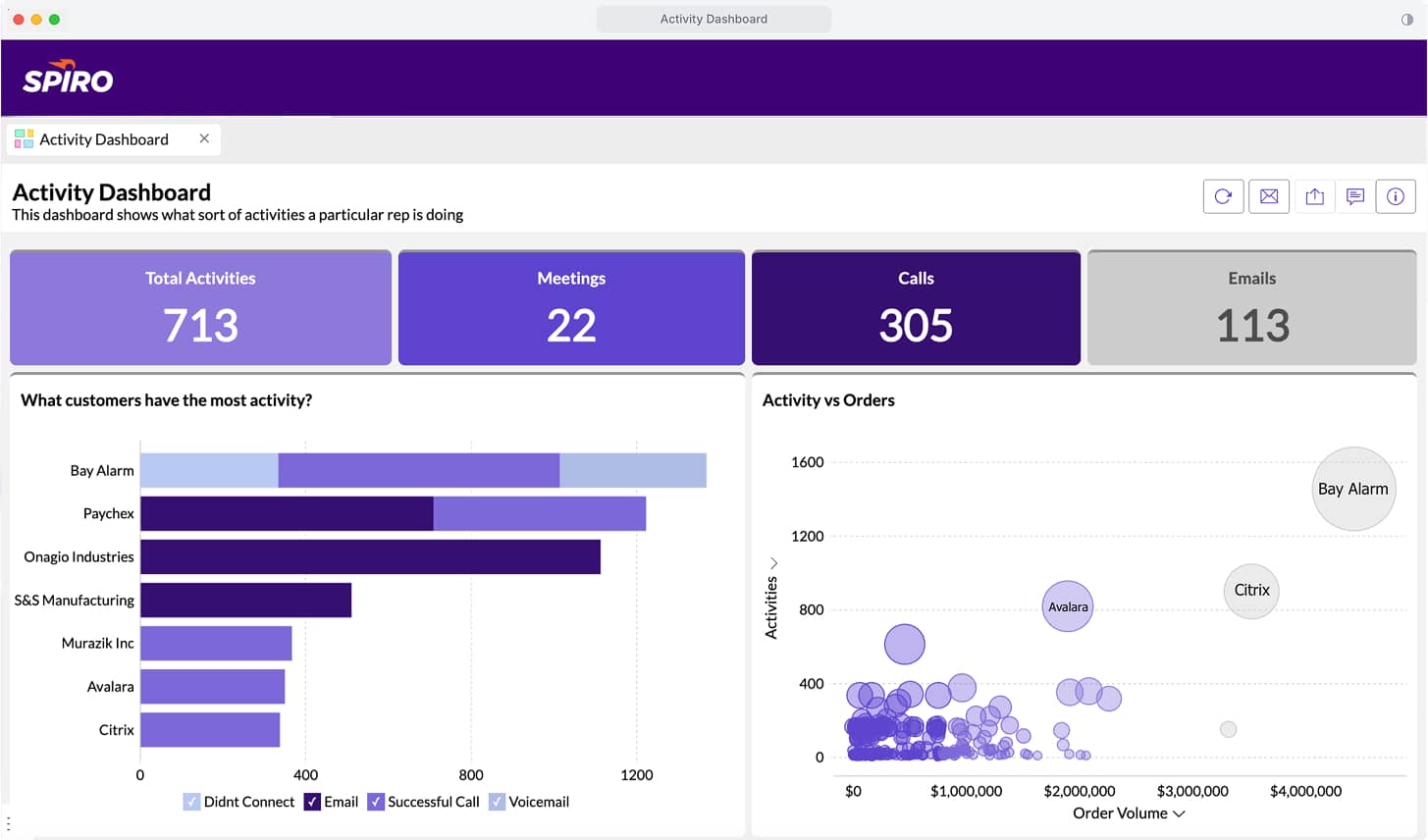Expand the Activities axis chevron
This screenshot has width=1428, height=840.
click(773, 563)
